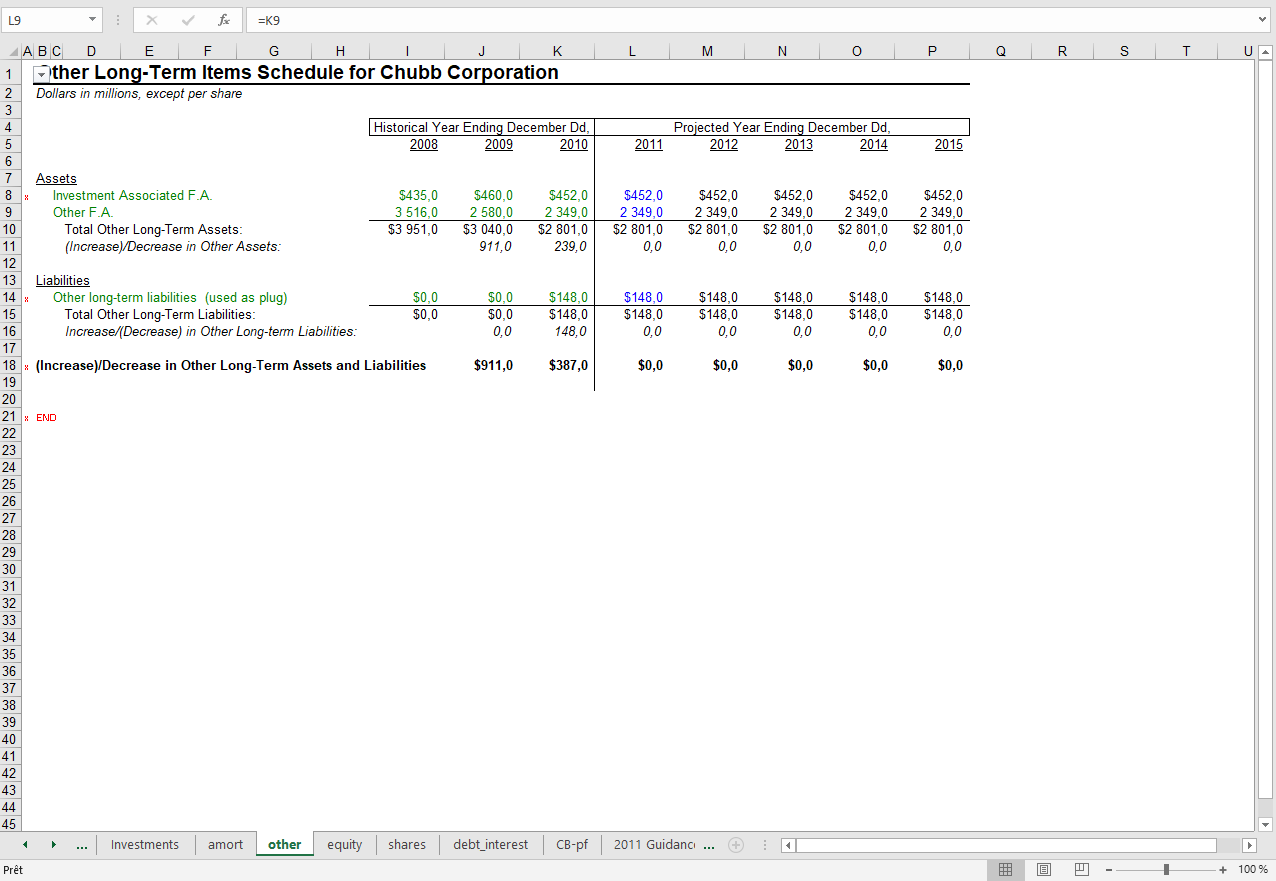Click the Select All corner triangle
This screenshot has height=881, width=1276.
pyautogui.click(x=13, y=52)
